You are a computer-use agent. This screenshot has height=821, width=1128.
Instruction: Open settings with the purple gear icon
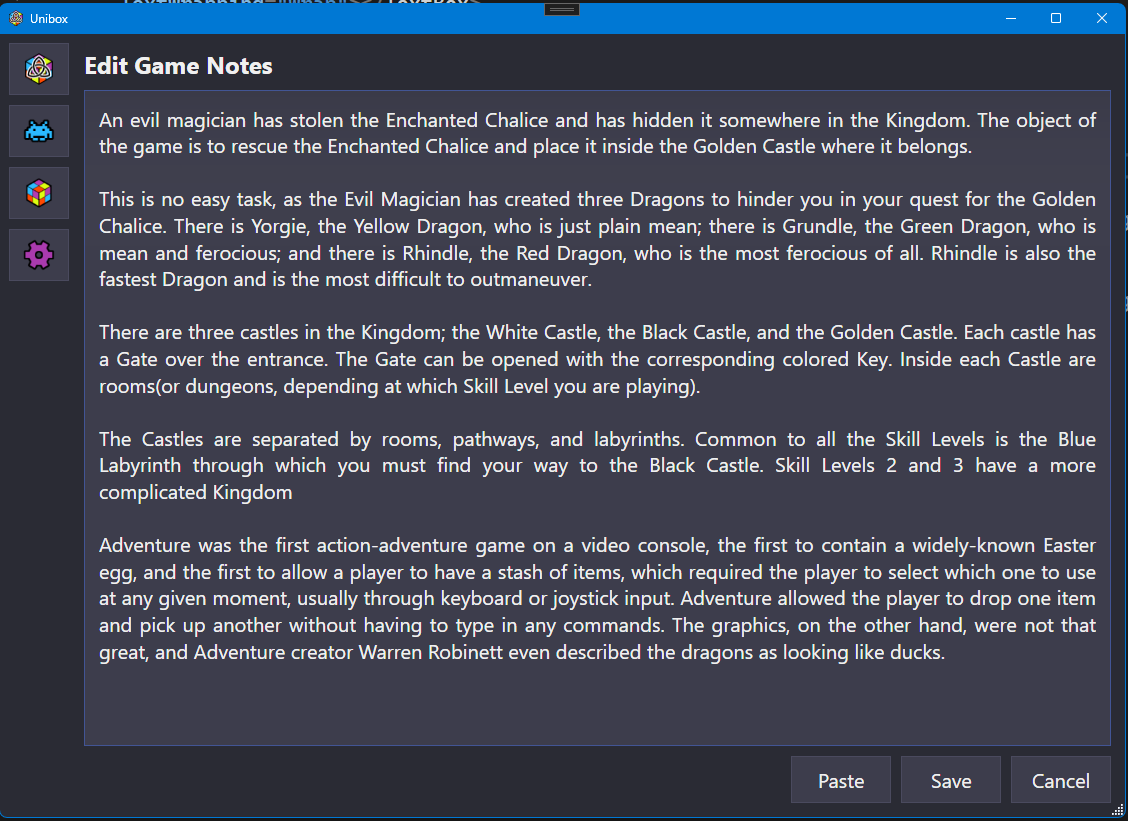[x=39, y=255]
